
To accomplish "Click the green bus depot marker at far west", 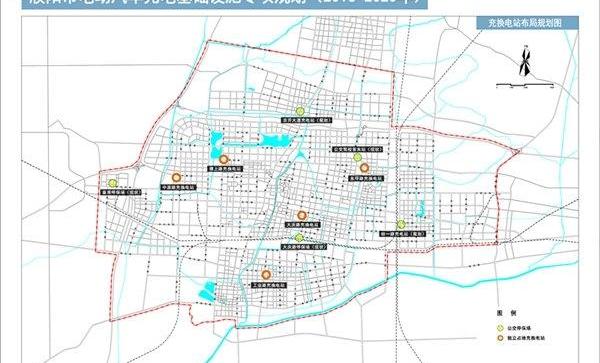I will [x=112, y=183].
